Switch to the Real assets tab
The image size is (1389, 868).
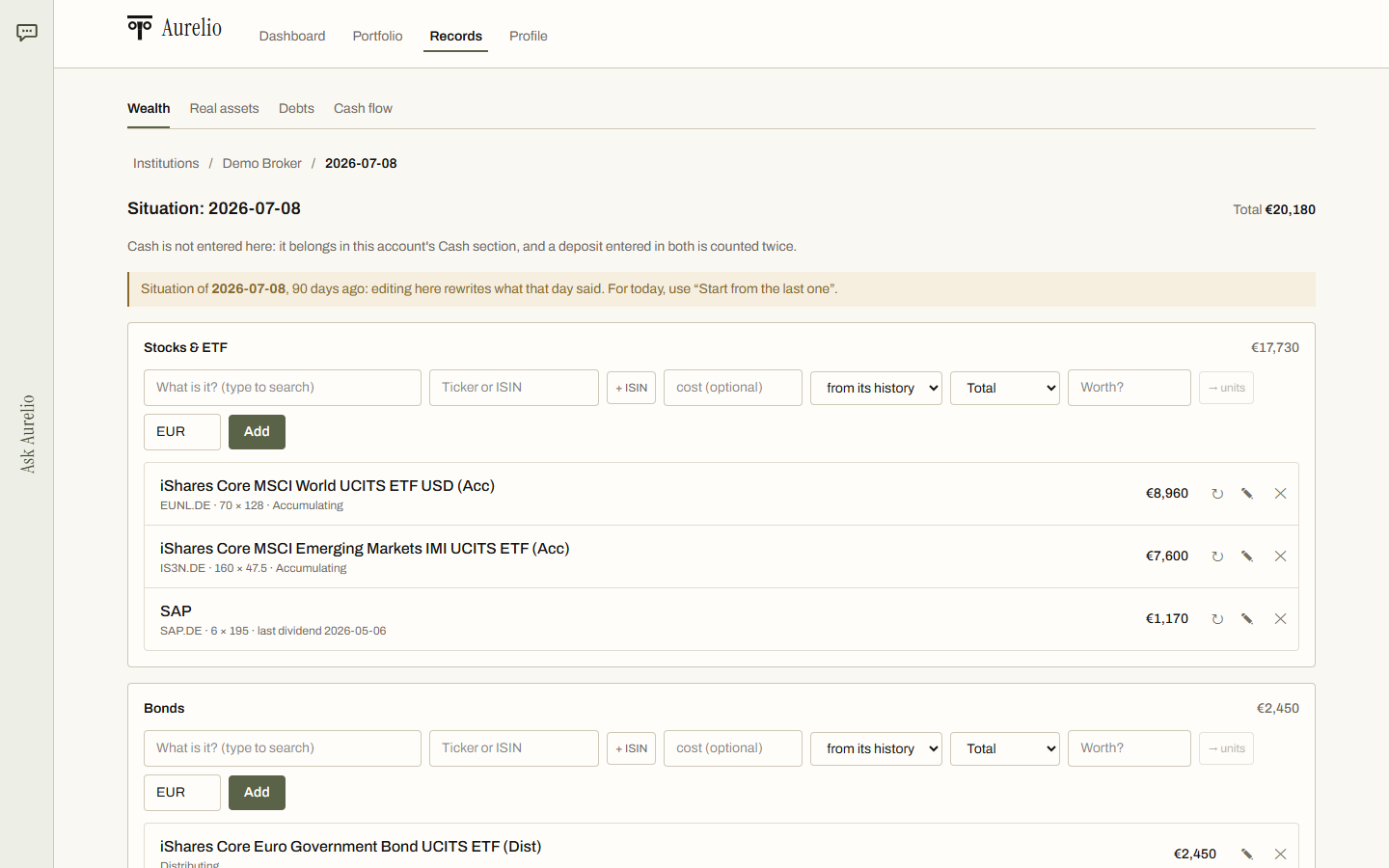(x=224, y=108)
